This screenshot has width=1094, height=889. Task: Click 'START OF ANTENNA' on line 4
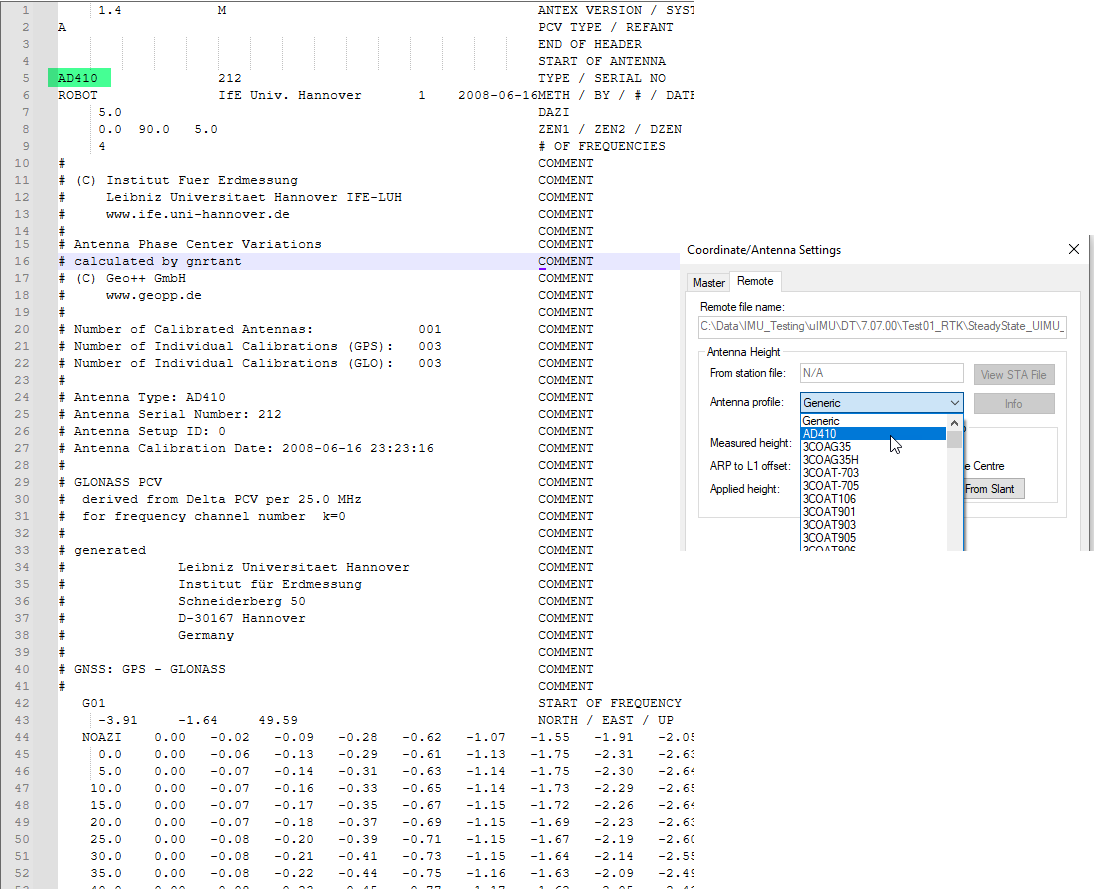[x=601, y=61]
